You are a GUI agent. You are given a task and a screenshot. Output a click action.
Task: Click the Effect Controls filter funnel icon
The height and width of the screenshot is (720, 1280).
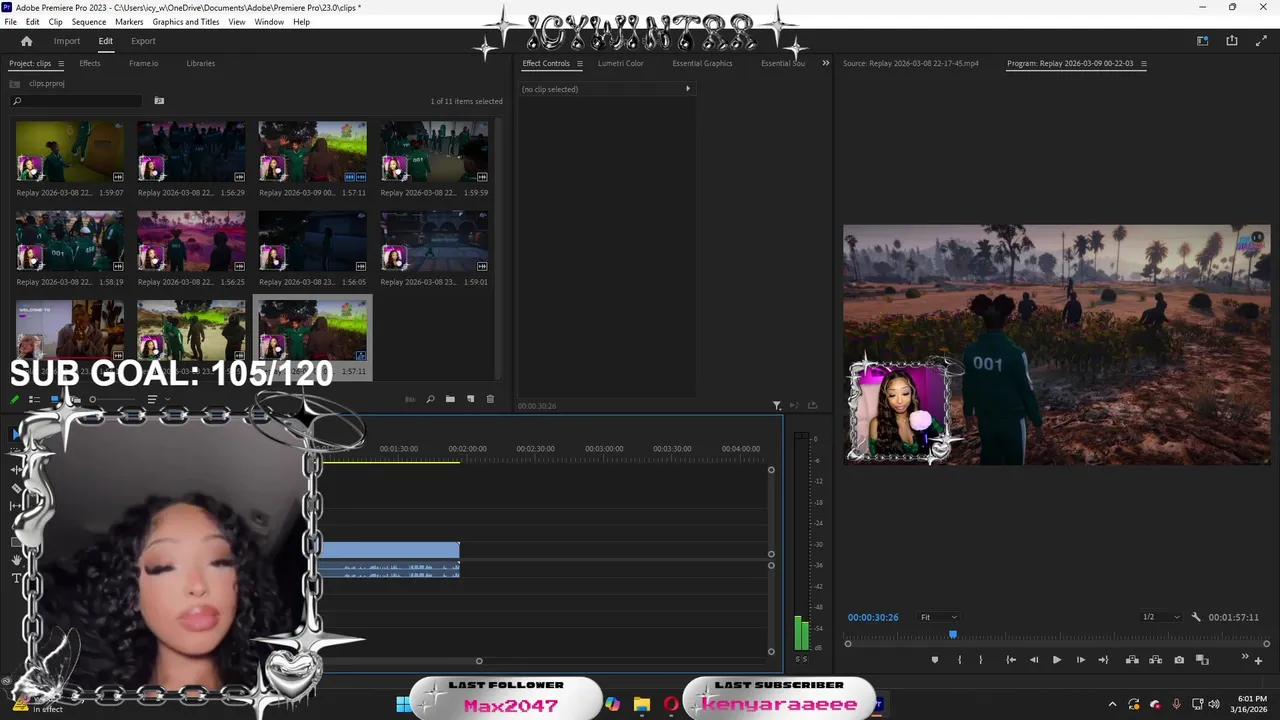(777, 405)
